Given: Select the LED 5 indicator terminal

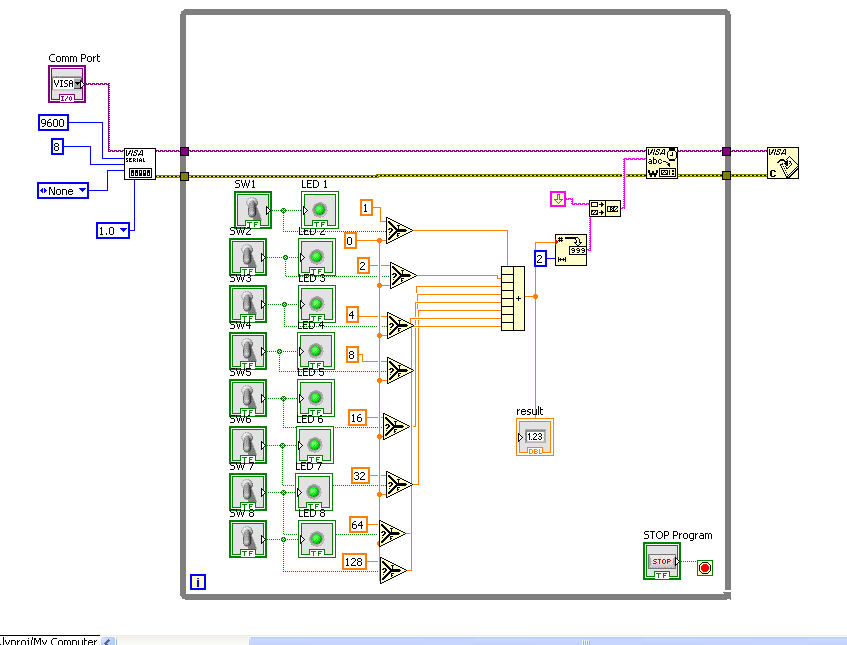Looking at the screenshot, I should coord(316,398).
